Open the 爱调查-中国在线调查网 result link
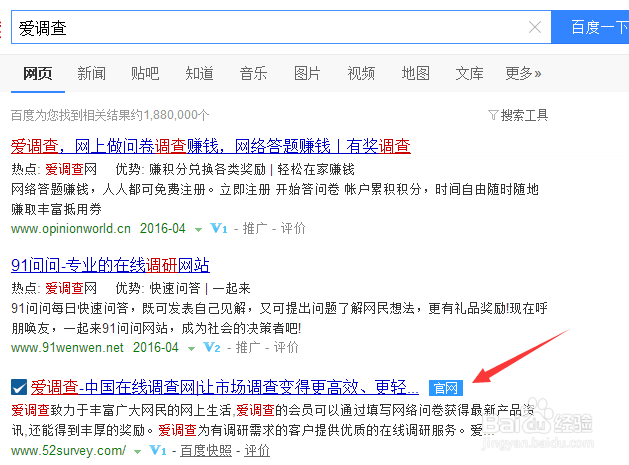 pyautogui.click(x=225, y=387)
